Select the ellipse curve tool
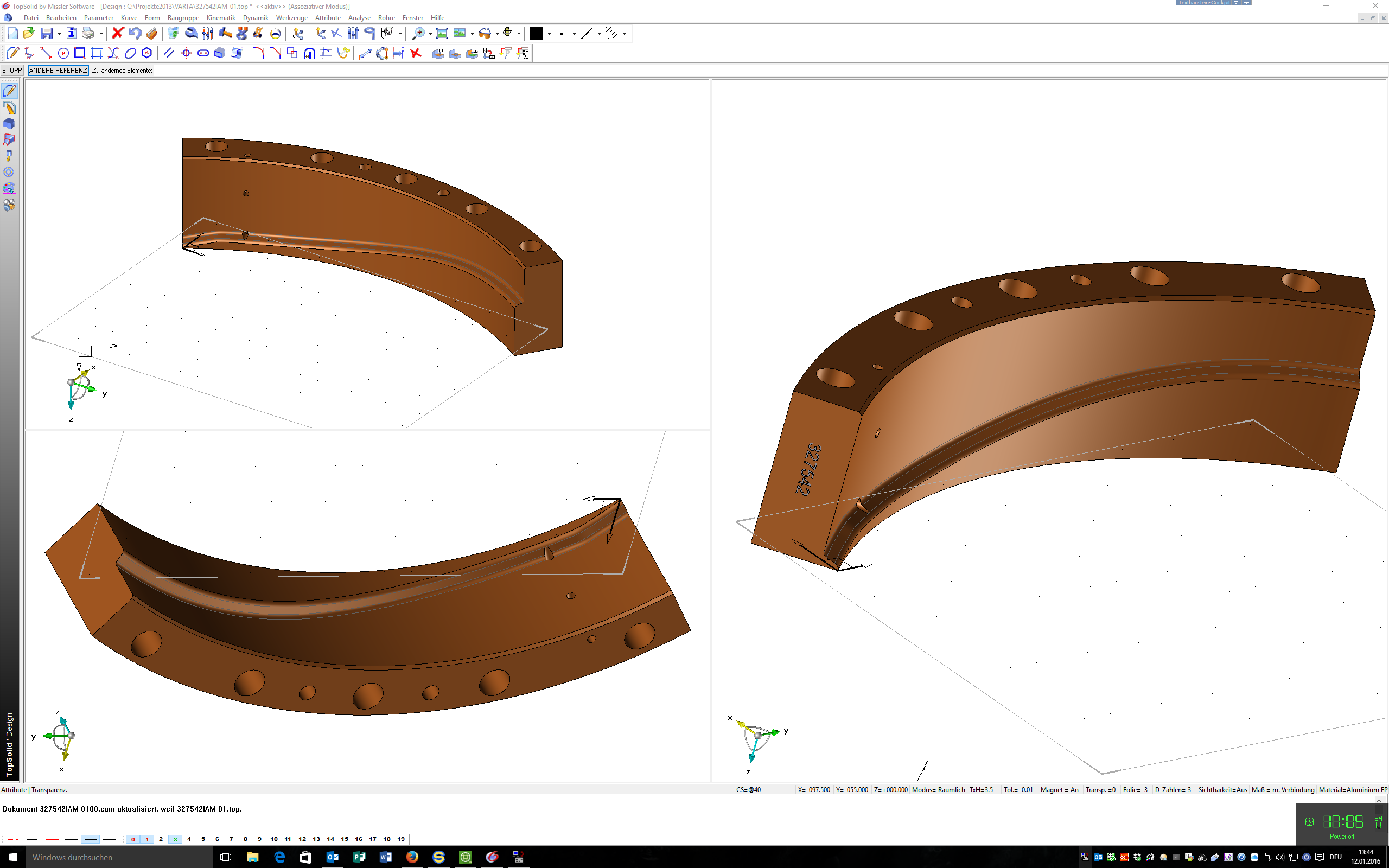1389x868 pixels. pyautogui.click(x=130, y=53)
